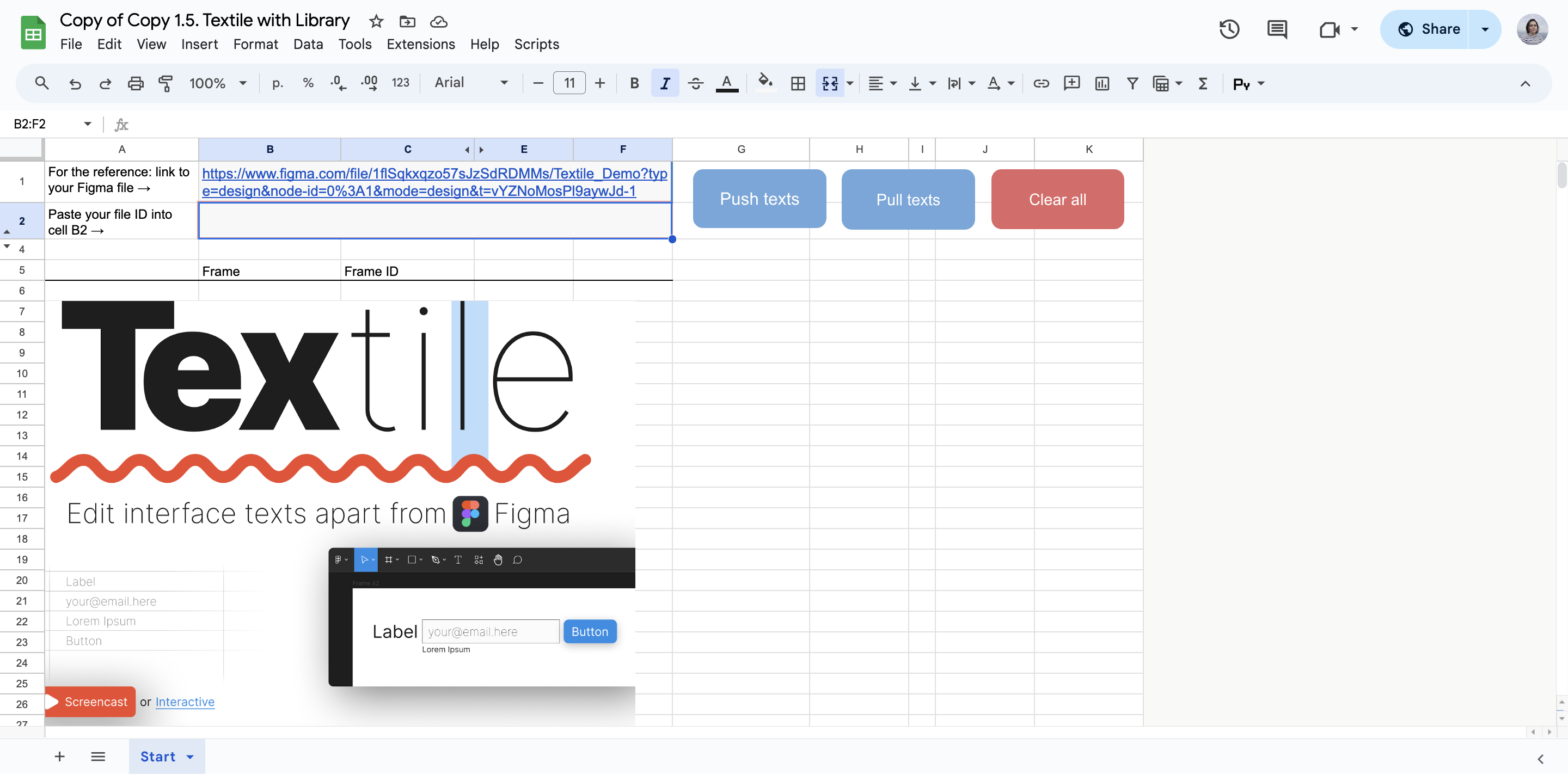Click the search menus magnifier icon

click(x=41, y=83)
